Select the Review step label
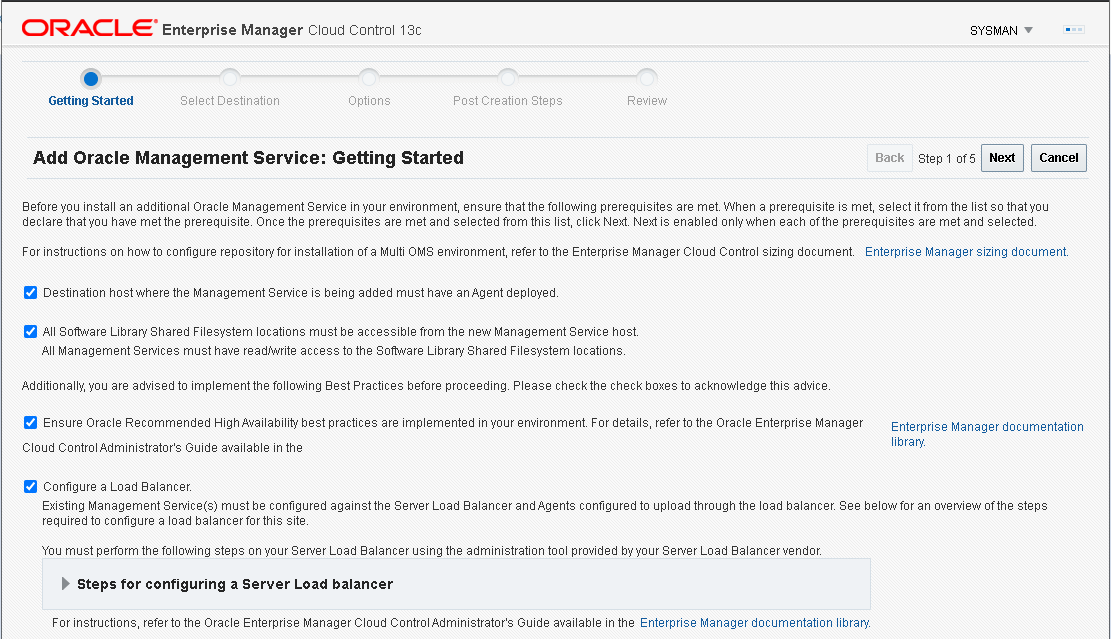The width and height of the screenshot is (1111, 639). tap(646, 100)
